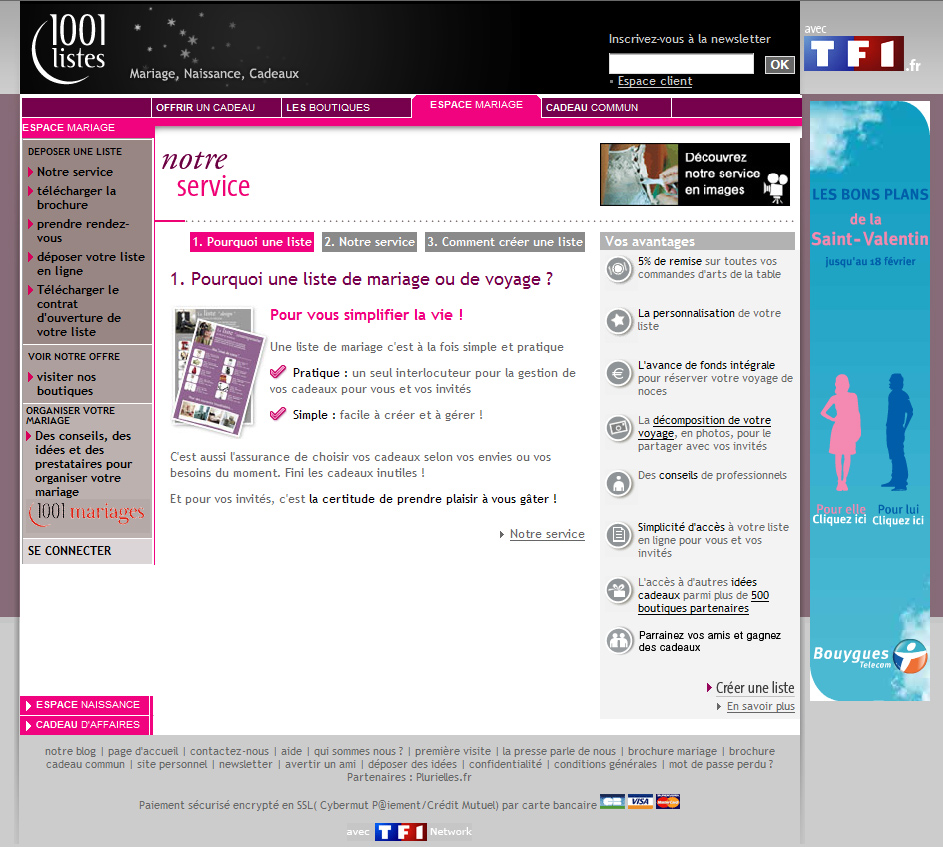Screen dimensions: 943x847
Task: Click the camera décomposition de voyage icon
Action: 618,428
